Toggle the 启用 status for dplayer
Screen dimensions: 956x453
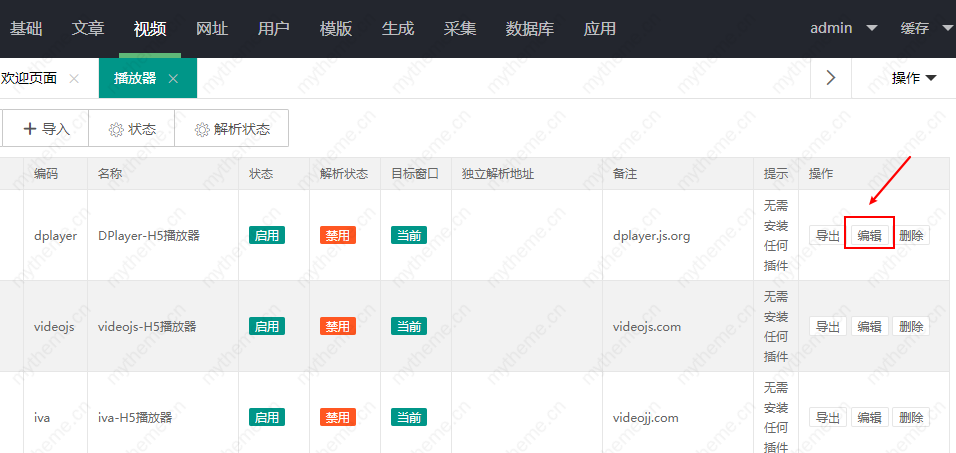(267, 235)
